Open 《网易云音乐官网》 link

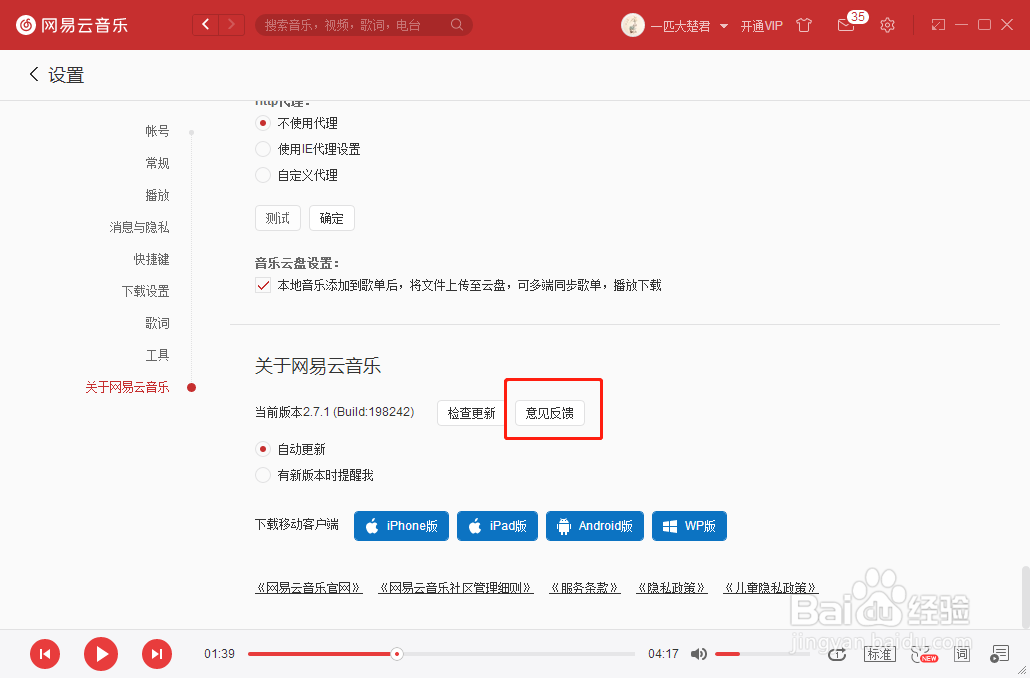(309, 587)
